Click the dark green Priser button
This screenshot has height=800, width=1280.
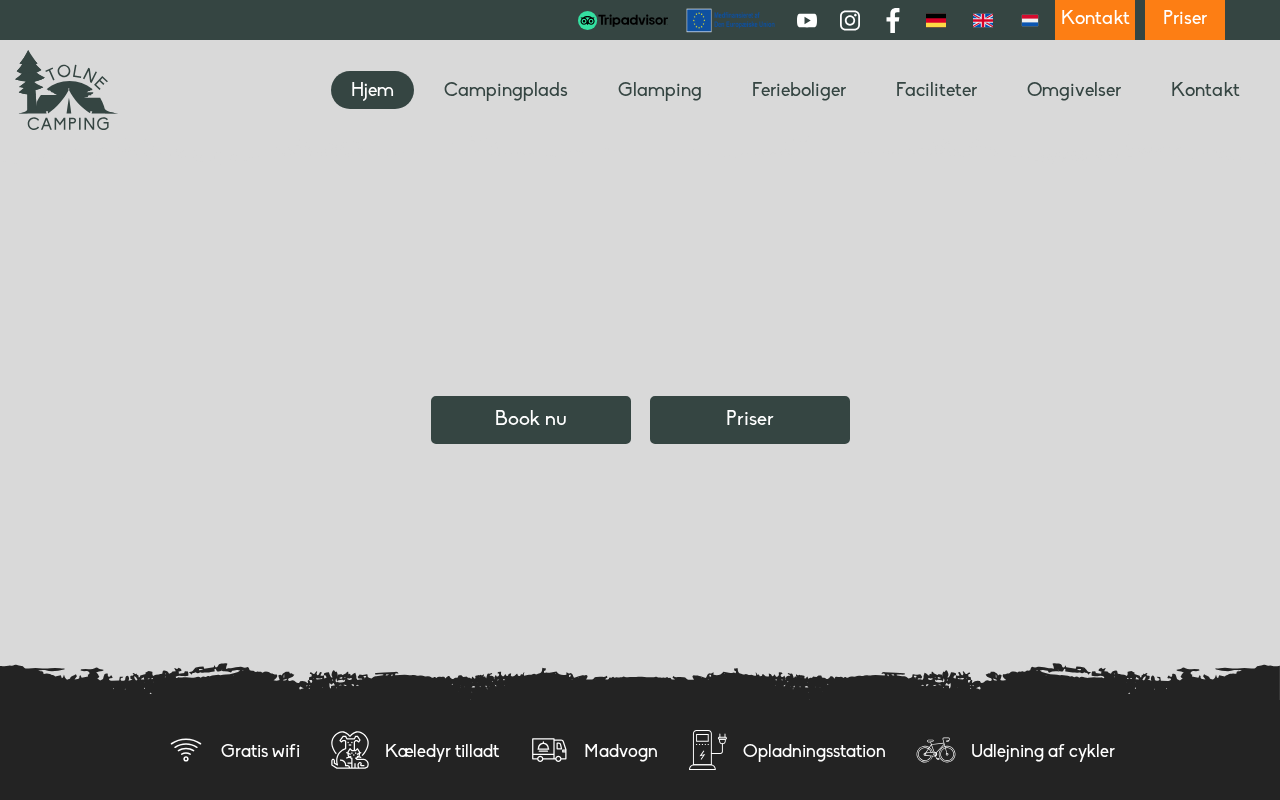[750, 420]
